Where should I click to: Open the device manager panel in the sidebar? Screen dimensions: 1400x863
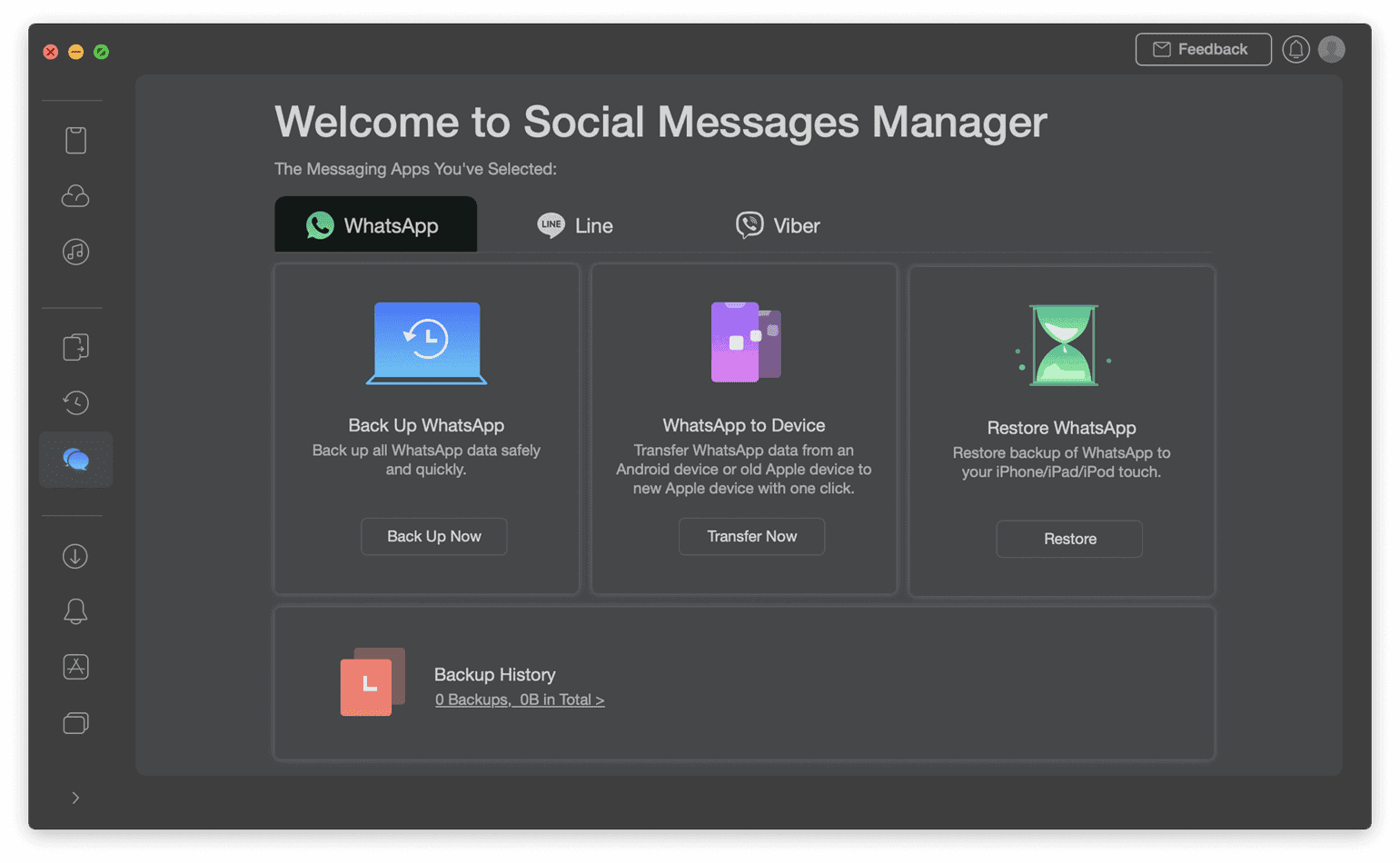[x=75, y=139]
